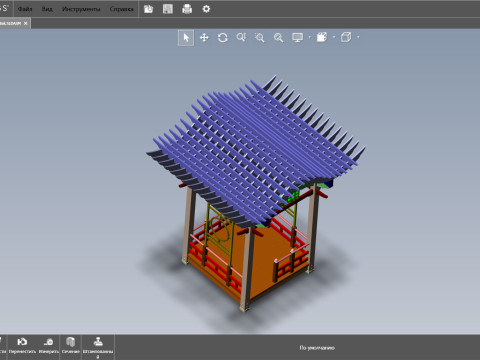Click the monitor display style icon
The image size is (480, 360).
[297, 38]
